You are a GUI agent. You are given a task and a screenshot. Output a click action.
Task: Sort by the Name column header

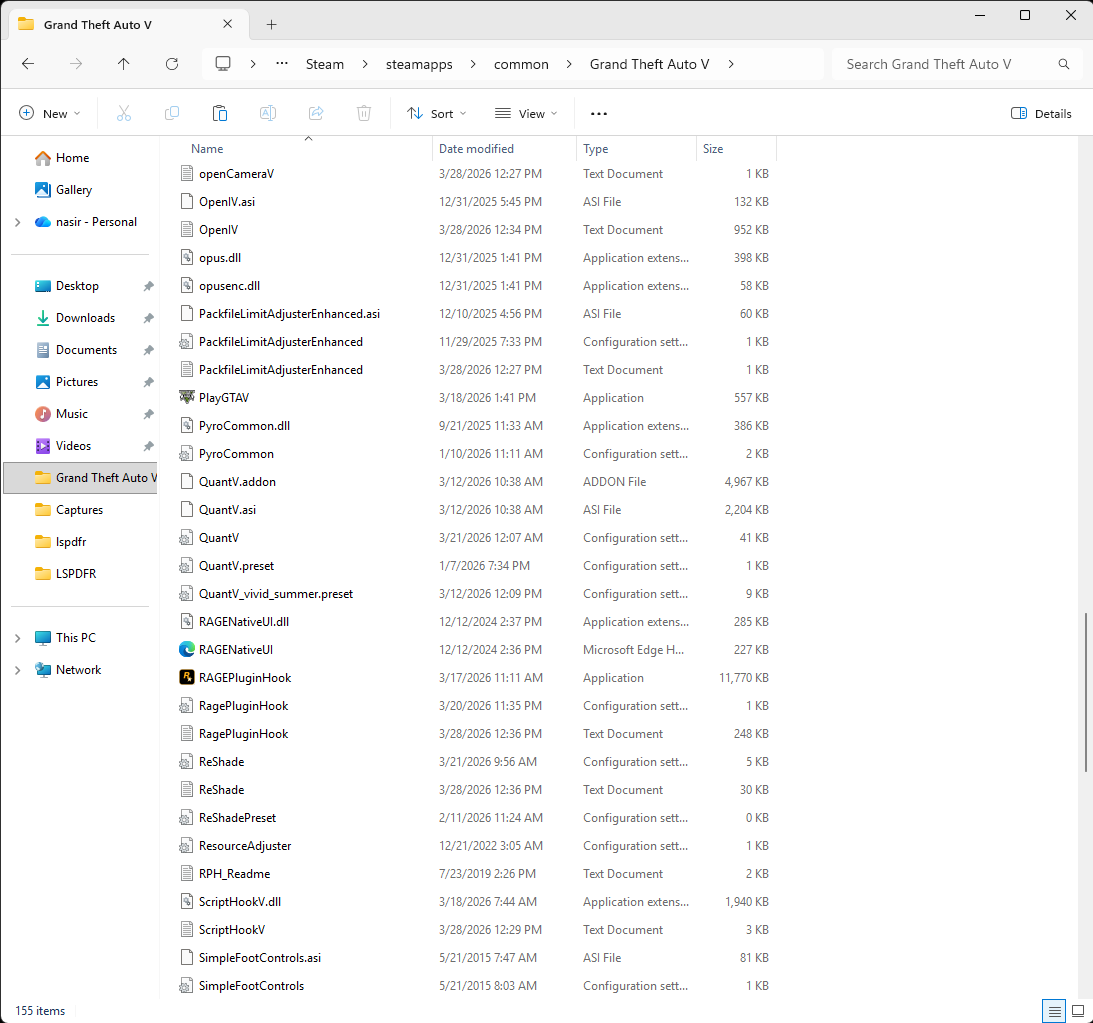207,149
